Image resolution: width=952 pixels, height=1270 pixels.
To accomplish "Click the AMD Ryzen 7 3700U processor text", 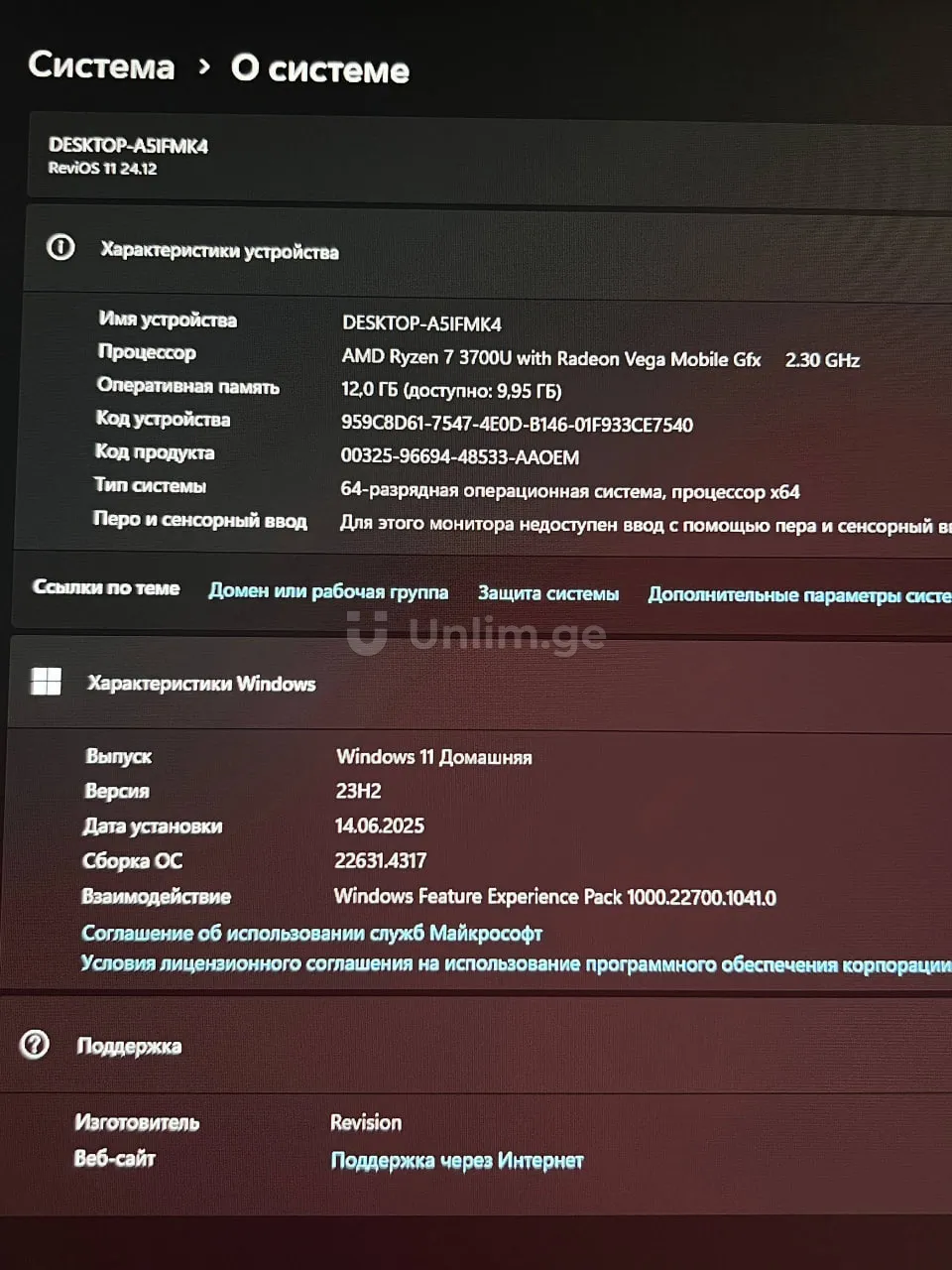I will pyautogui.click(x=550, y=359).
